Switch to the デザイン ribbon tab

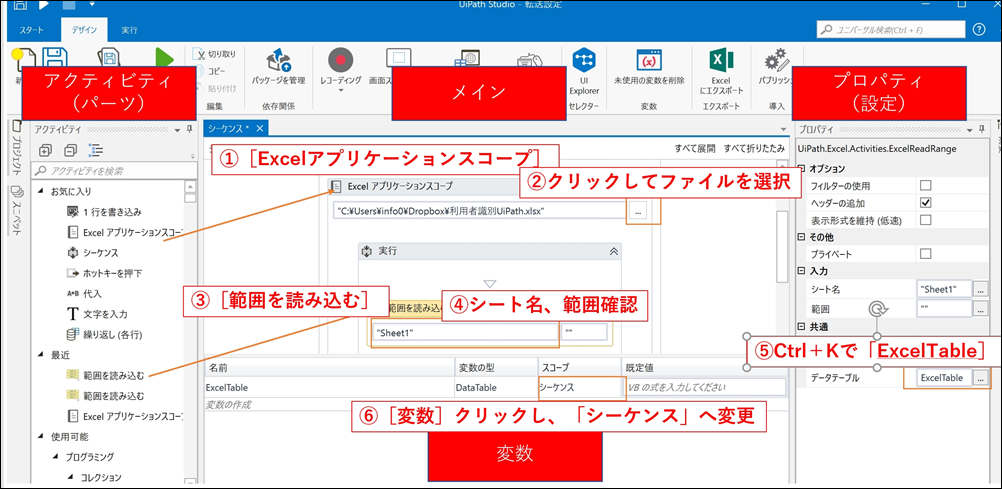[x=84, y=30]
